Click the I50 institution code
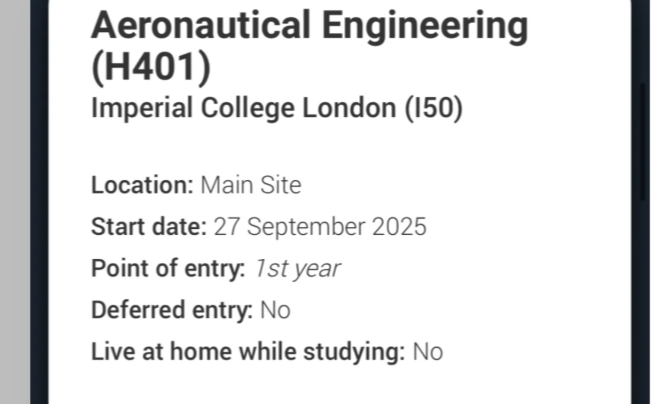666x404 pixels. [433, 110]
